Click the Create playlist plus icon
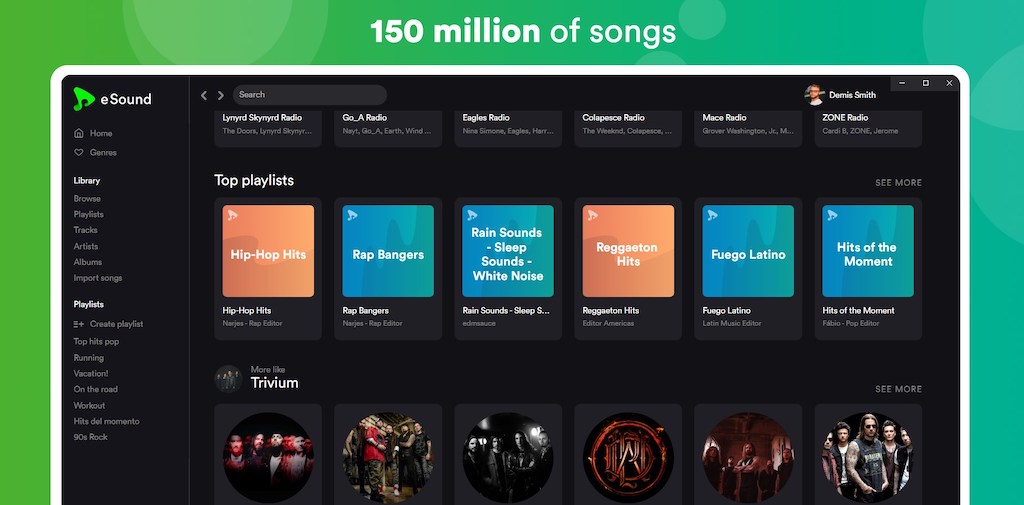 79,324
